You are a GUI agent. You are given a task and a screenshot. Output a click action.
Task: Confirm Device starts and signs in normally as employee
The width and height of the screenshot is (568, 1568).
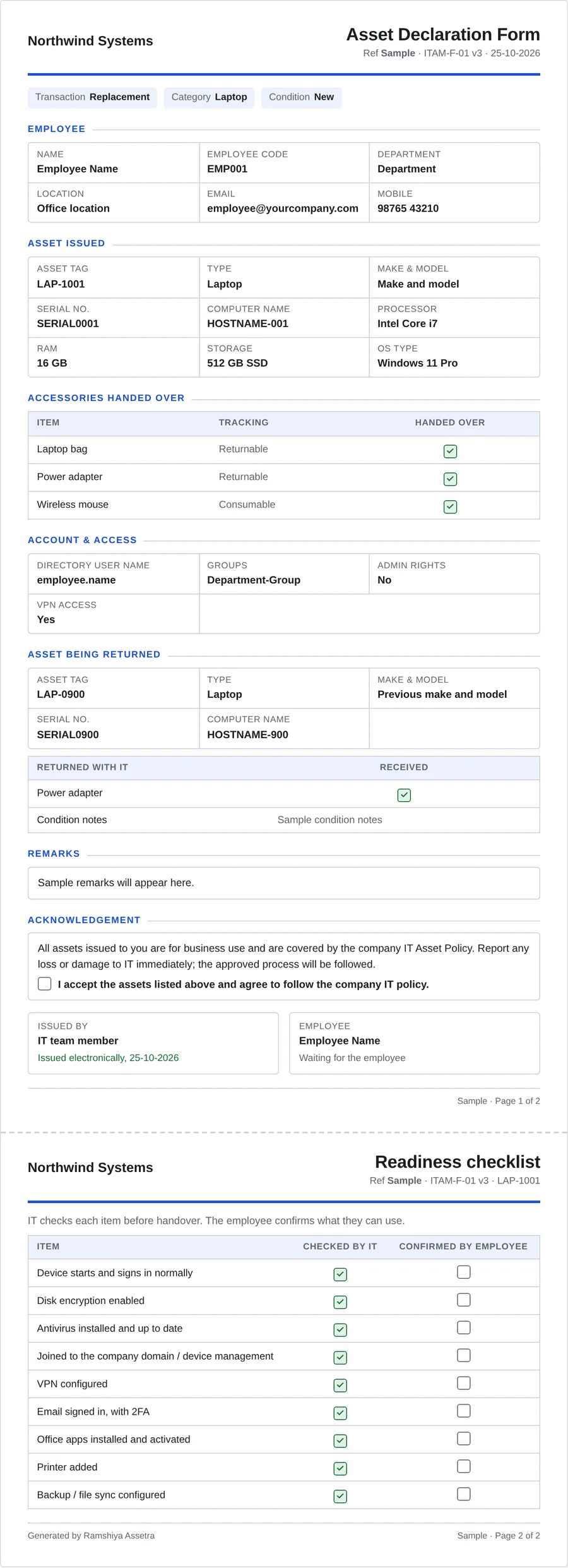pos(464,1272)
